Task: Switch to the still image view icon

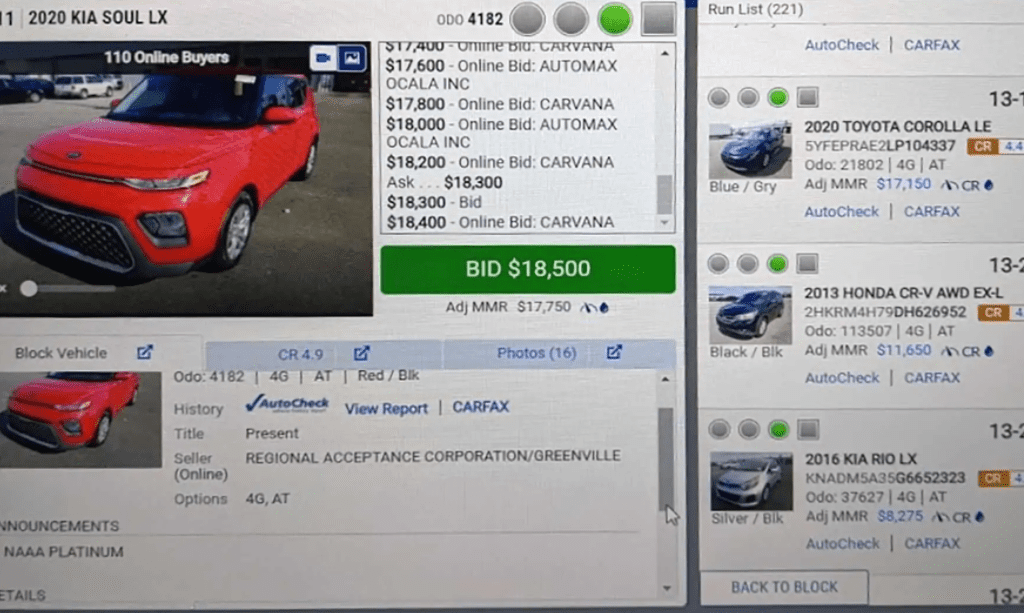Action: (x=352, y=58)
